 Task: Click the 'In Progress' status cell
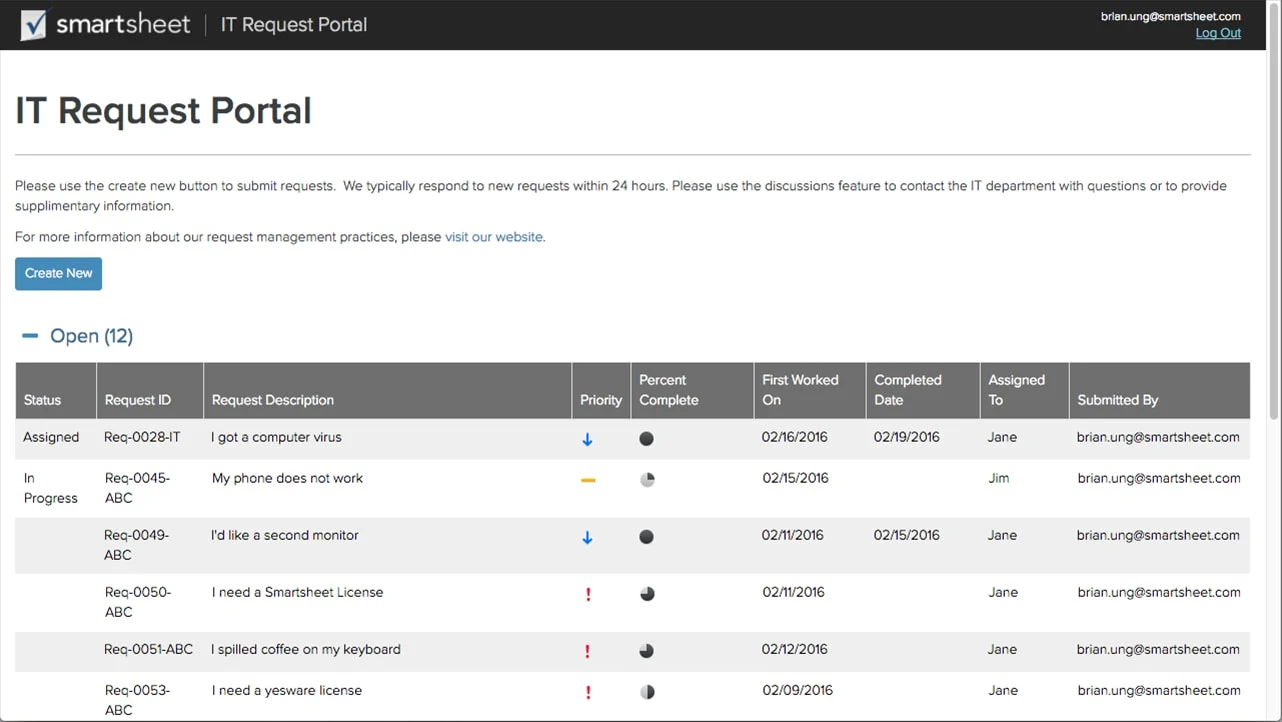click(x=51, y=488)
